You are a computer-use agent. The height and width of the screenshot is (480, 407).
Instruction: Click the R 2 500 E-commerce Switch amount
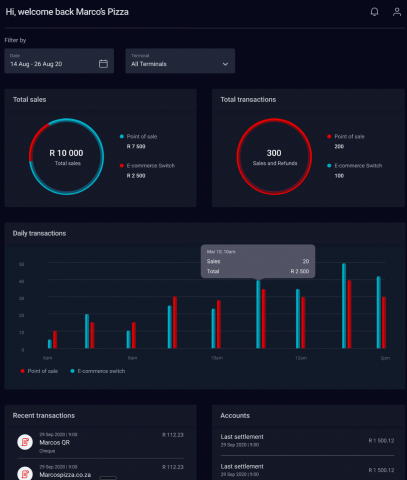[x=136, y=176]
